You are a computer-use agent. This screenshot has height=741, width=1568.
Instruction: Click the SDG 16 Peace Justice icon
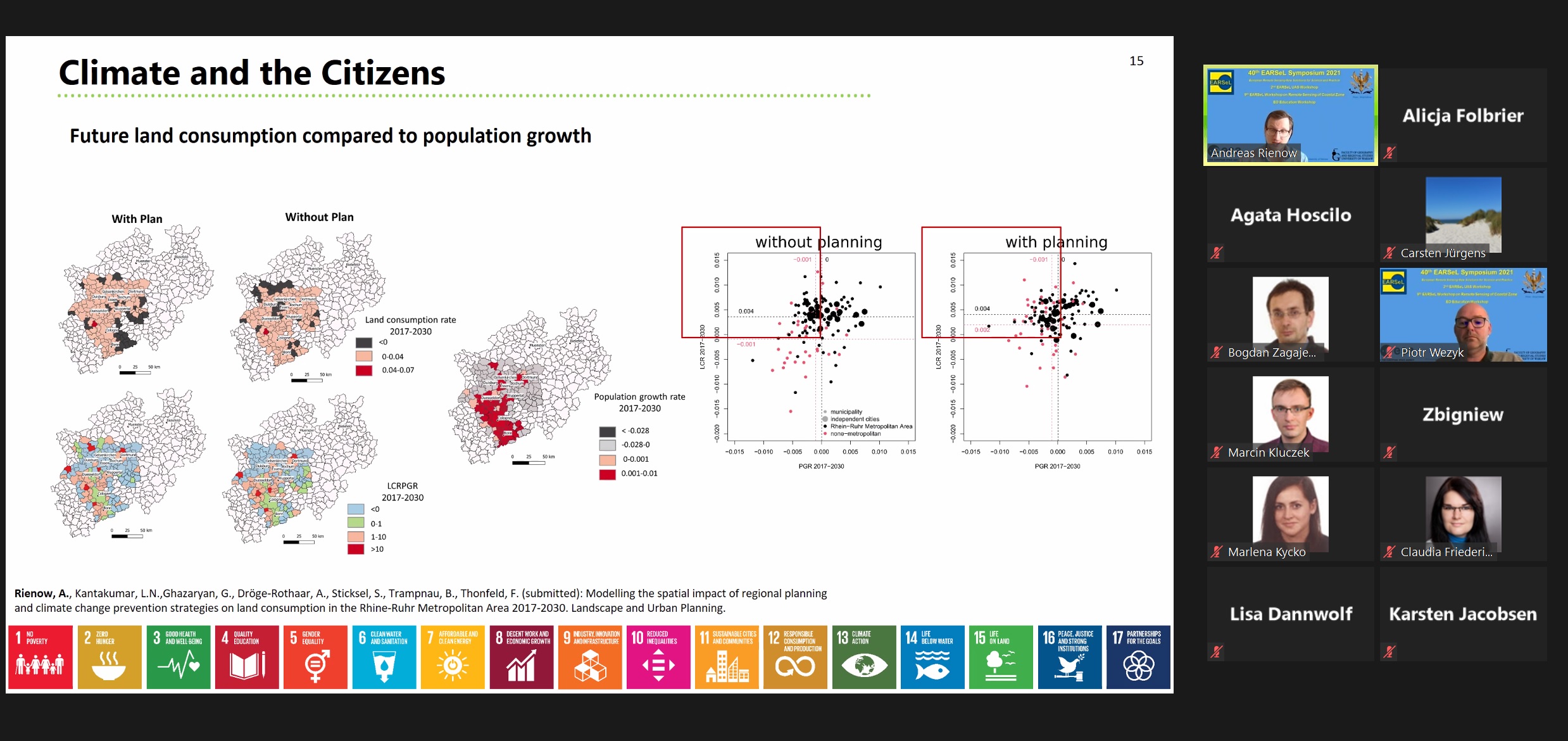[x=1070, y=657]
